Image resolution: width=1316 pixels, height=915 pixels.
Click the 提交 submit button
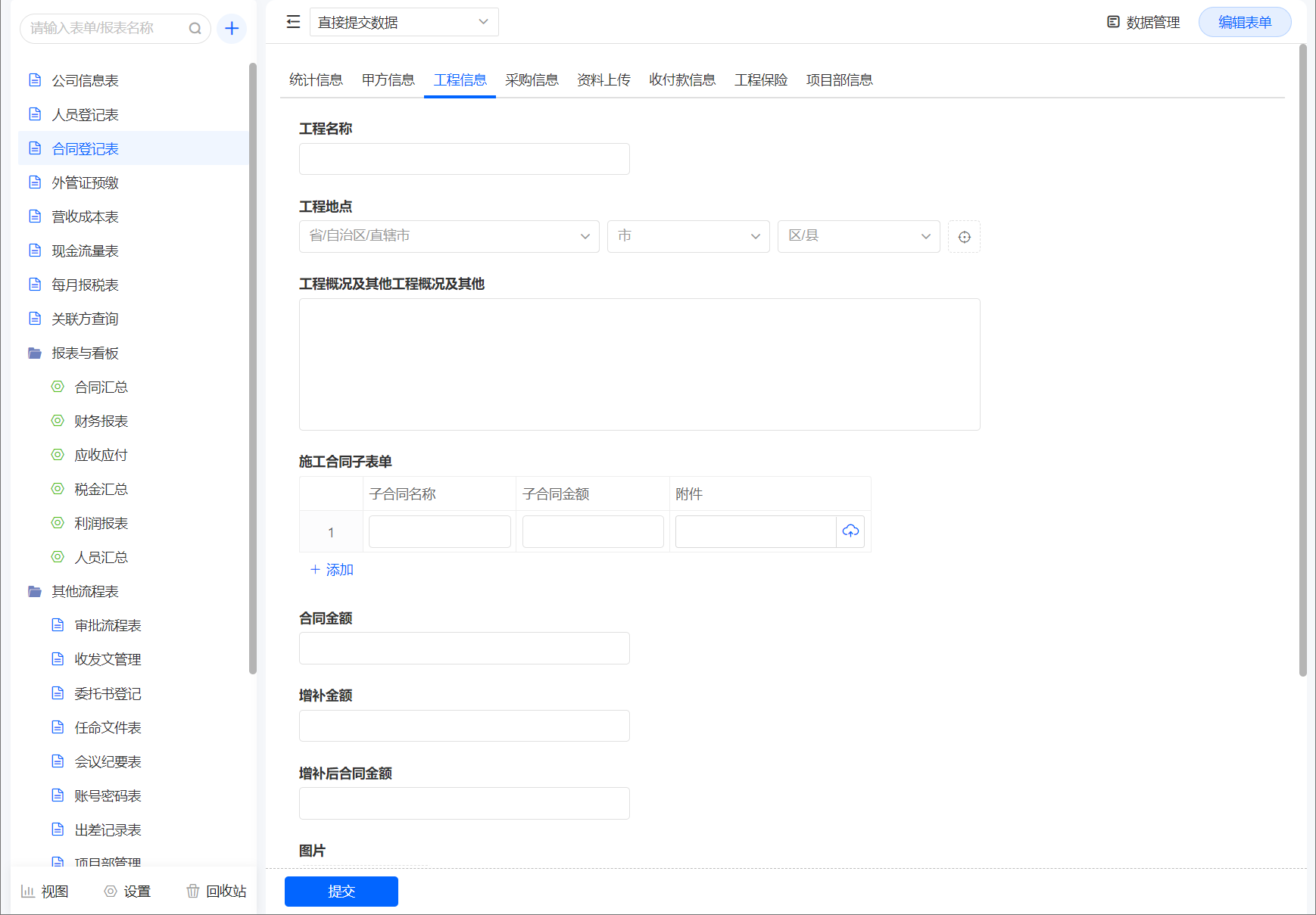pos(341,891)
